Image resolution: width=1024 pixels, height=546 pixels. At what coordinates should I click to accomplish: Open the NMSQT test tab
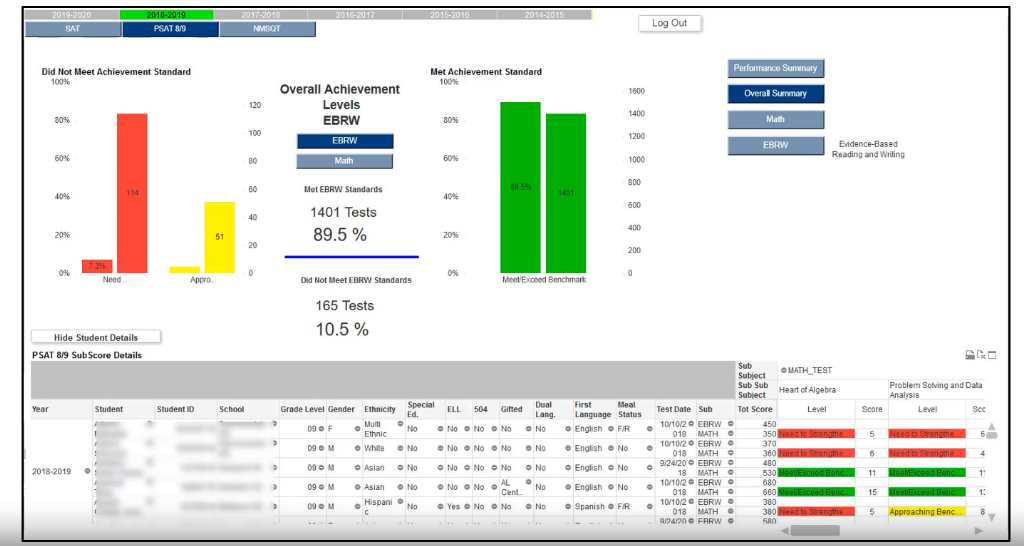coord(267,29)
